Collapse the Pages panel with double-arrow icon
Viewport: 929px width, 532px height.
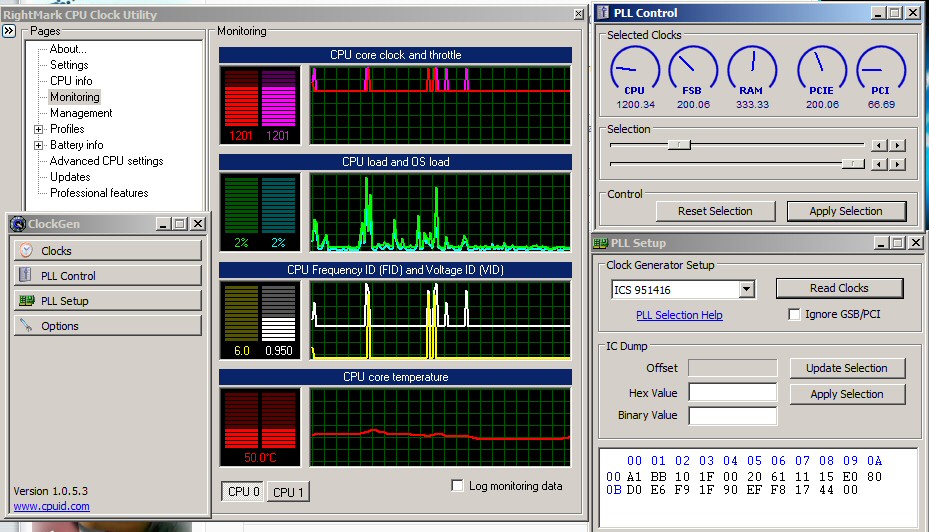[8, 32]
